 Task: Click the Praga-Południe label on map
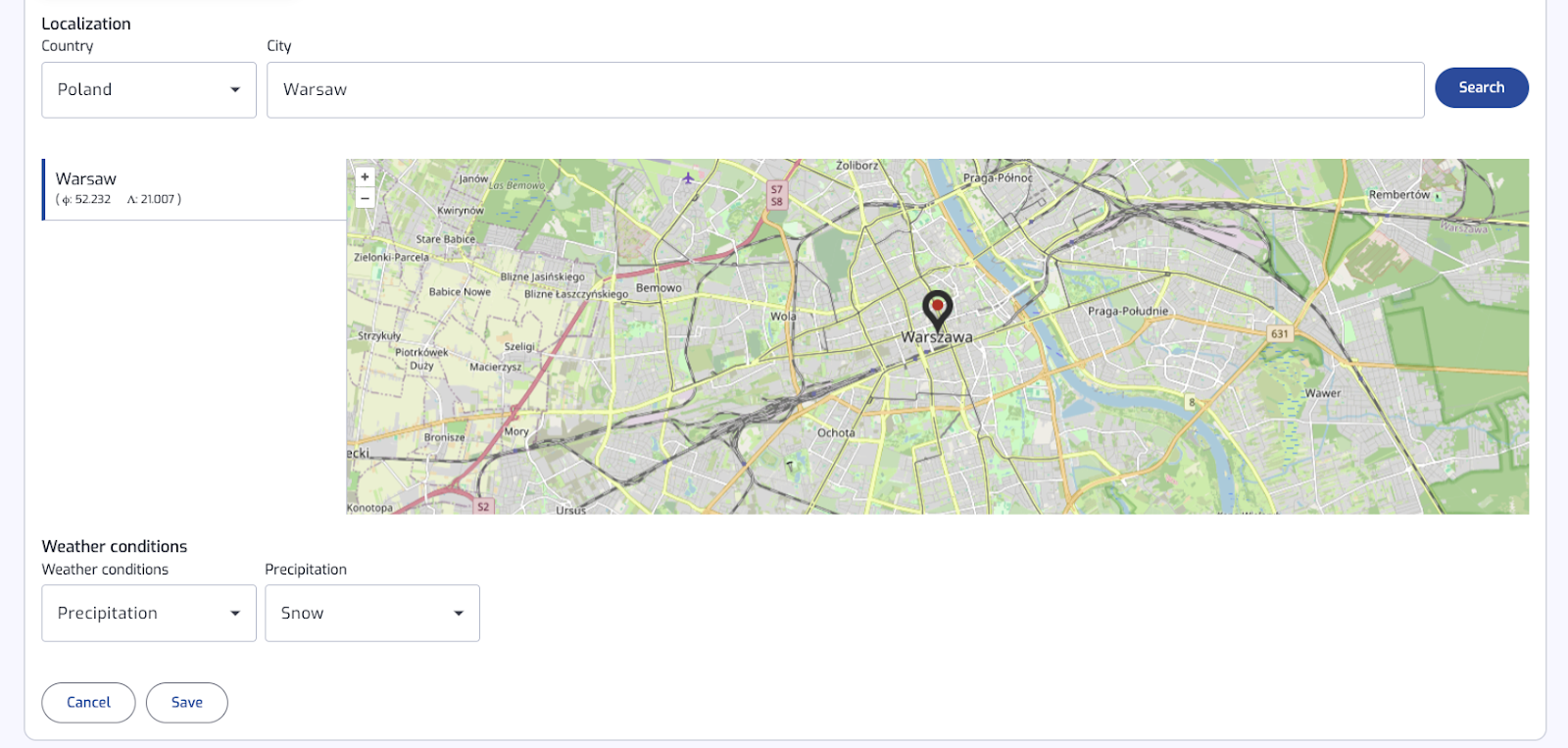pos(1127,311)
